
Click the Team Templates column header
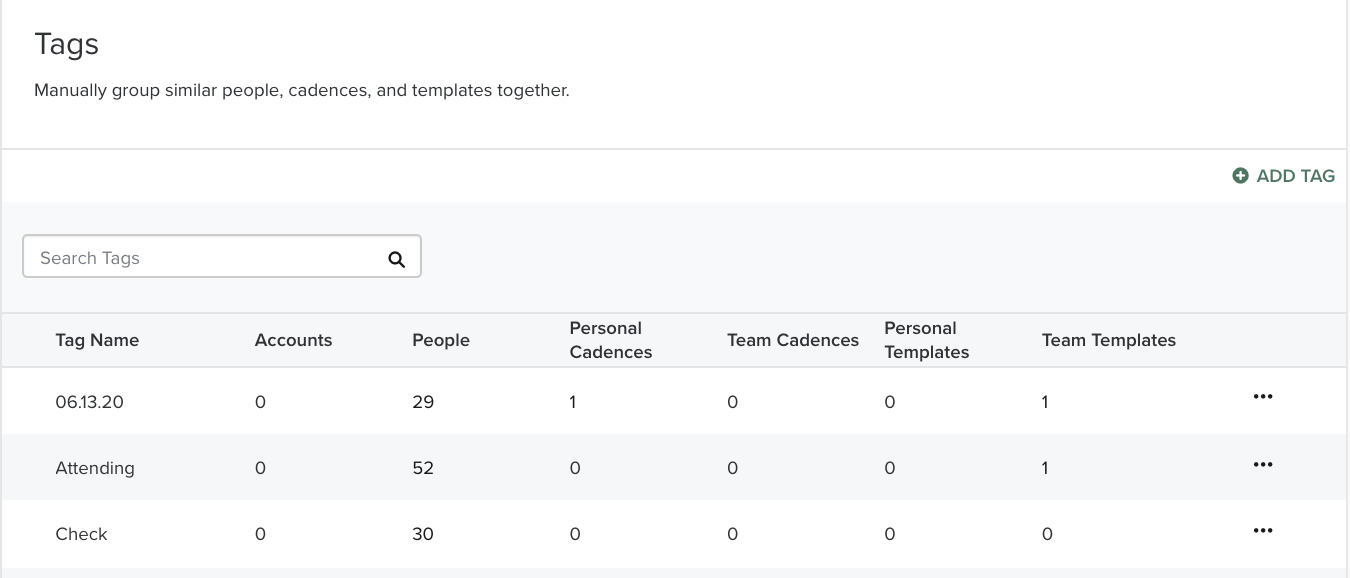1108,340
